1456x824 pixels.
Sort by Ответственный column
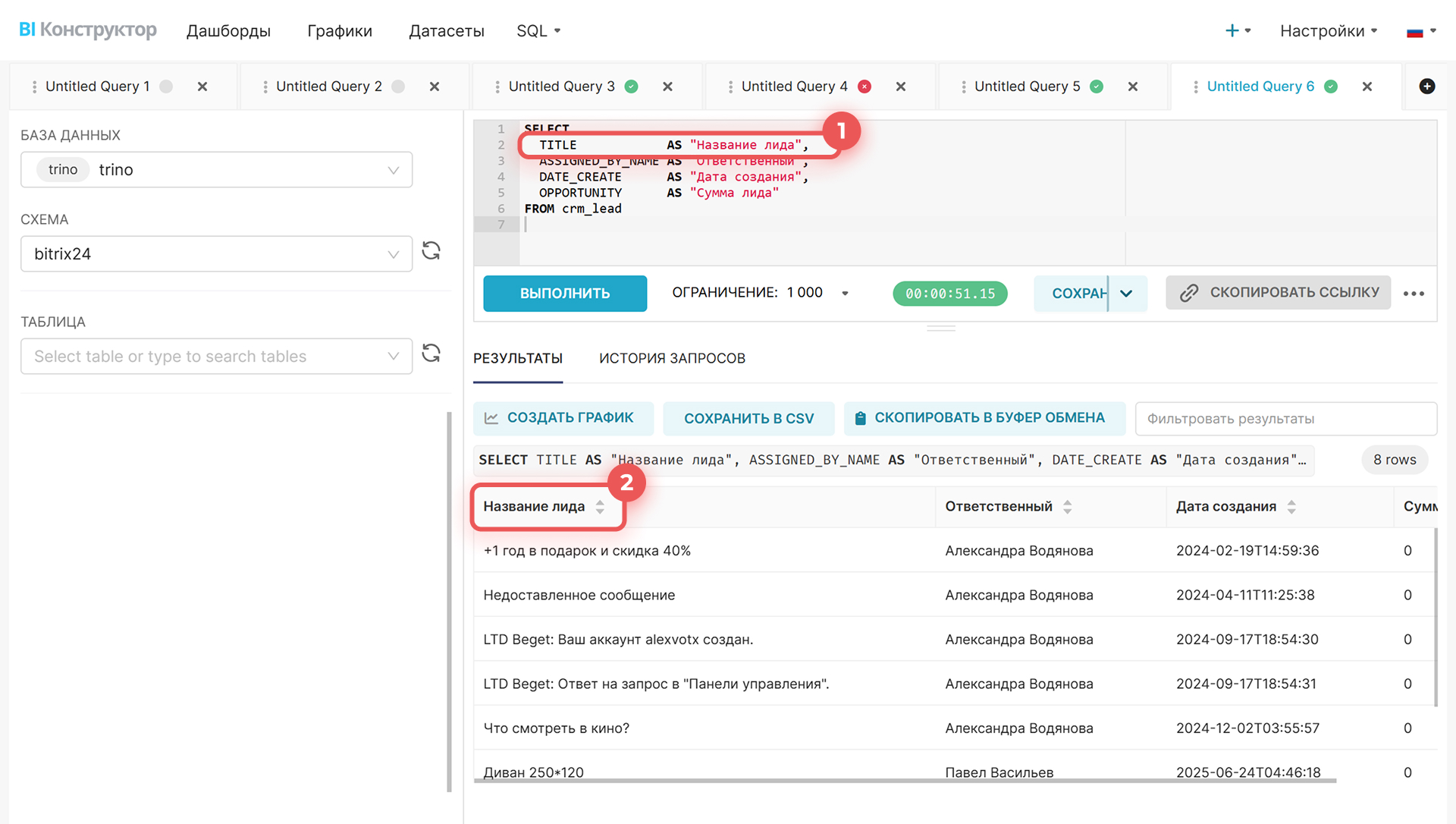1067,507
